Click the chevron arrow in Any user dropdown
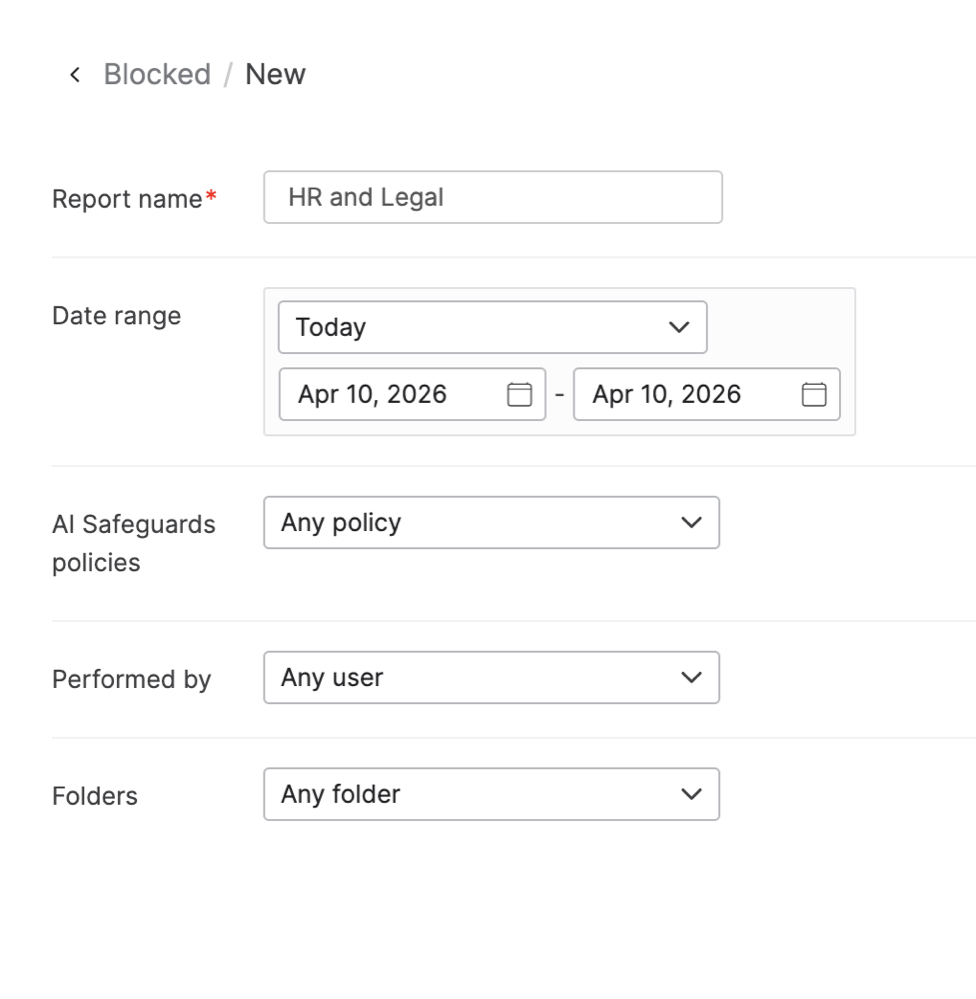 pos(691,678)
